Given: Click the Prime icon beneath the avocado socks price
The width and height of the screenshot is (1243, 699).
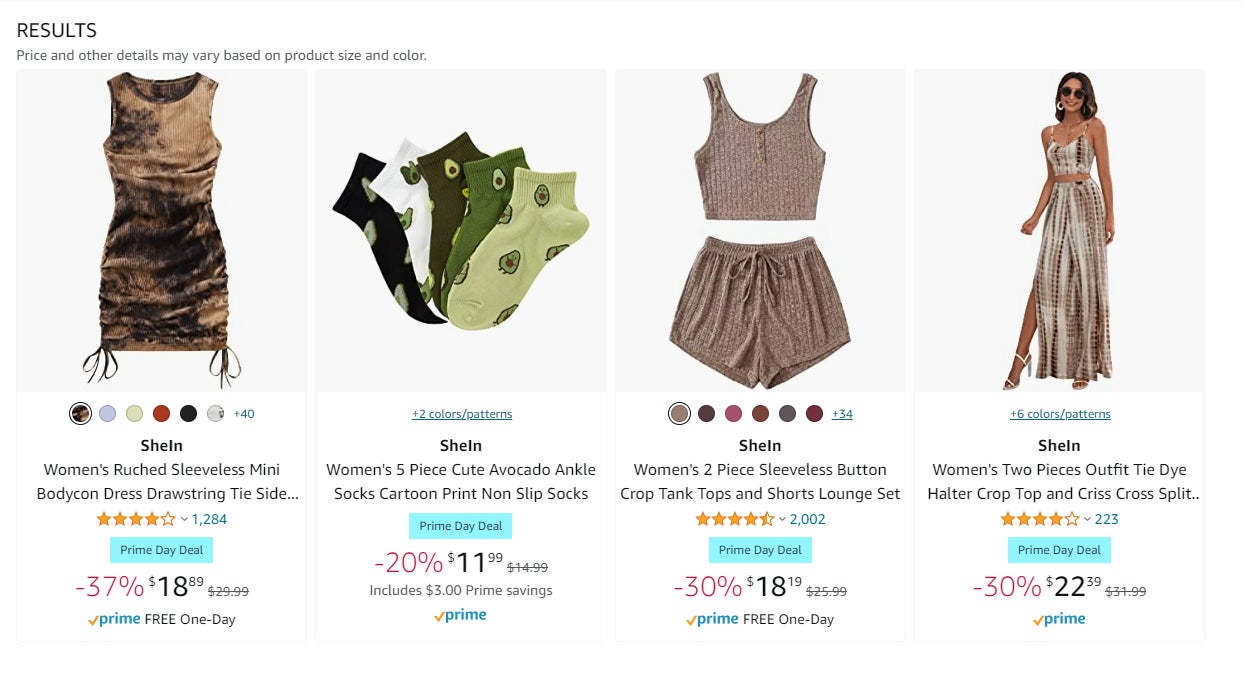Looking at the screenshot, I should point(460,615).
